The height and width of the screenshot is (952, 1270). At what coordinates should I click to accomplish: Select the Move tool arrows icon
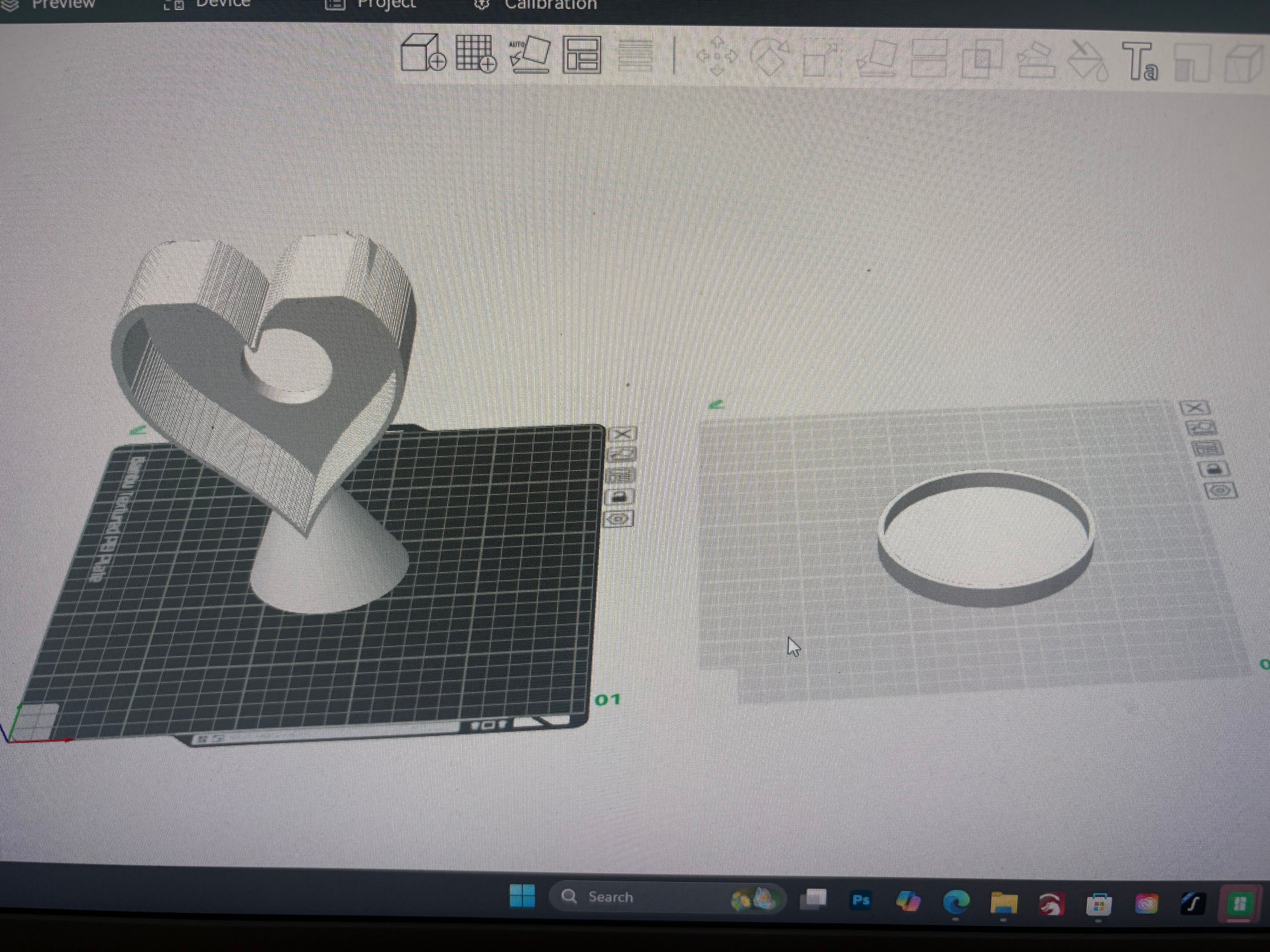(x=717, y=56)
